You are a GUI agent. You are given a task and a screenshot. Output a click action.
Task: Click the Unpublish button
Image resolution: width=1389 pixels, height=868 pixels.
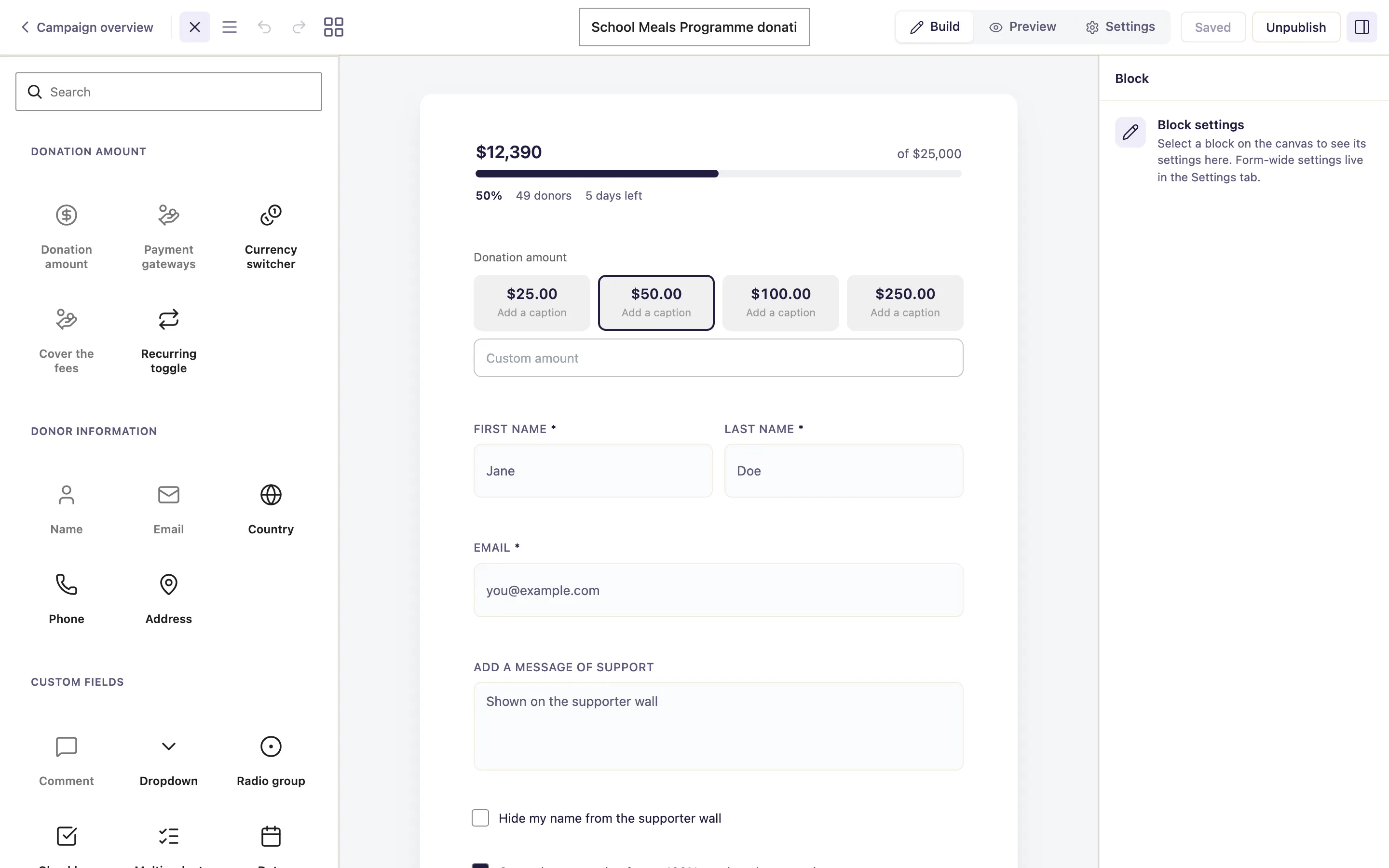tap(1296, 27)
